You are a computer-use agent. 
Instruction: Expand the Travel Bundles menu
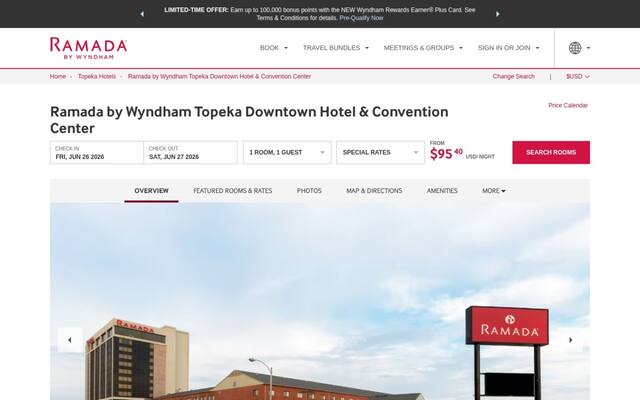(336, 48)
